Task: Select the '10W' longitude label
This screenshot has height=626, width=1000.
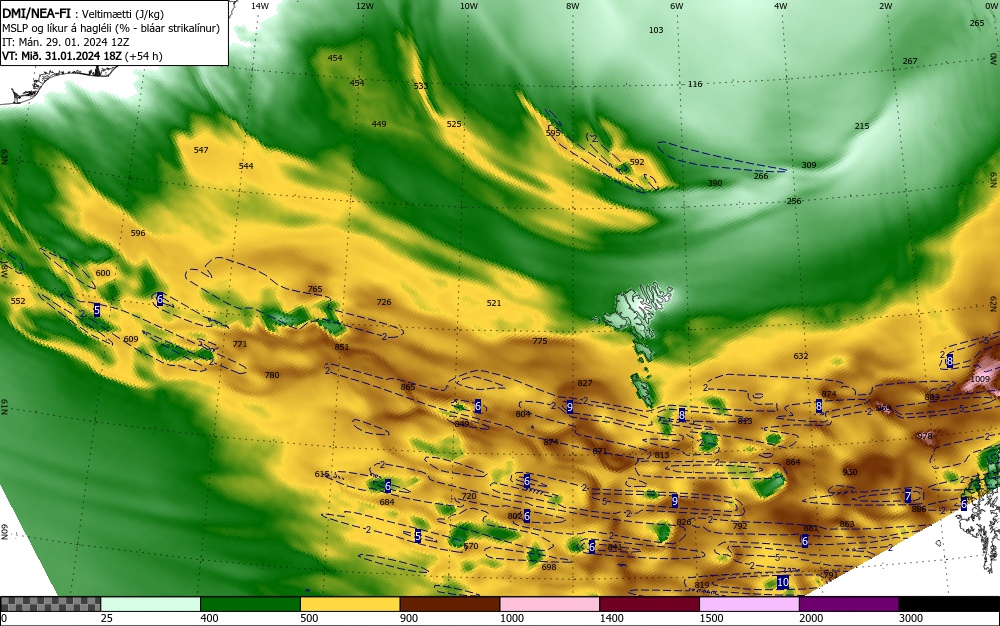Action: pos(469,6)
